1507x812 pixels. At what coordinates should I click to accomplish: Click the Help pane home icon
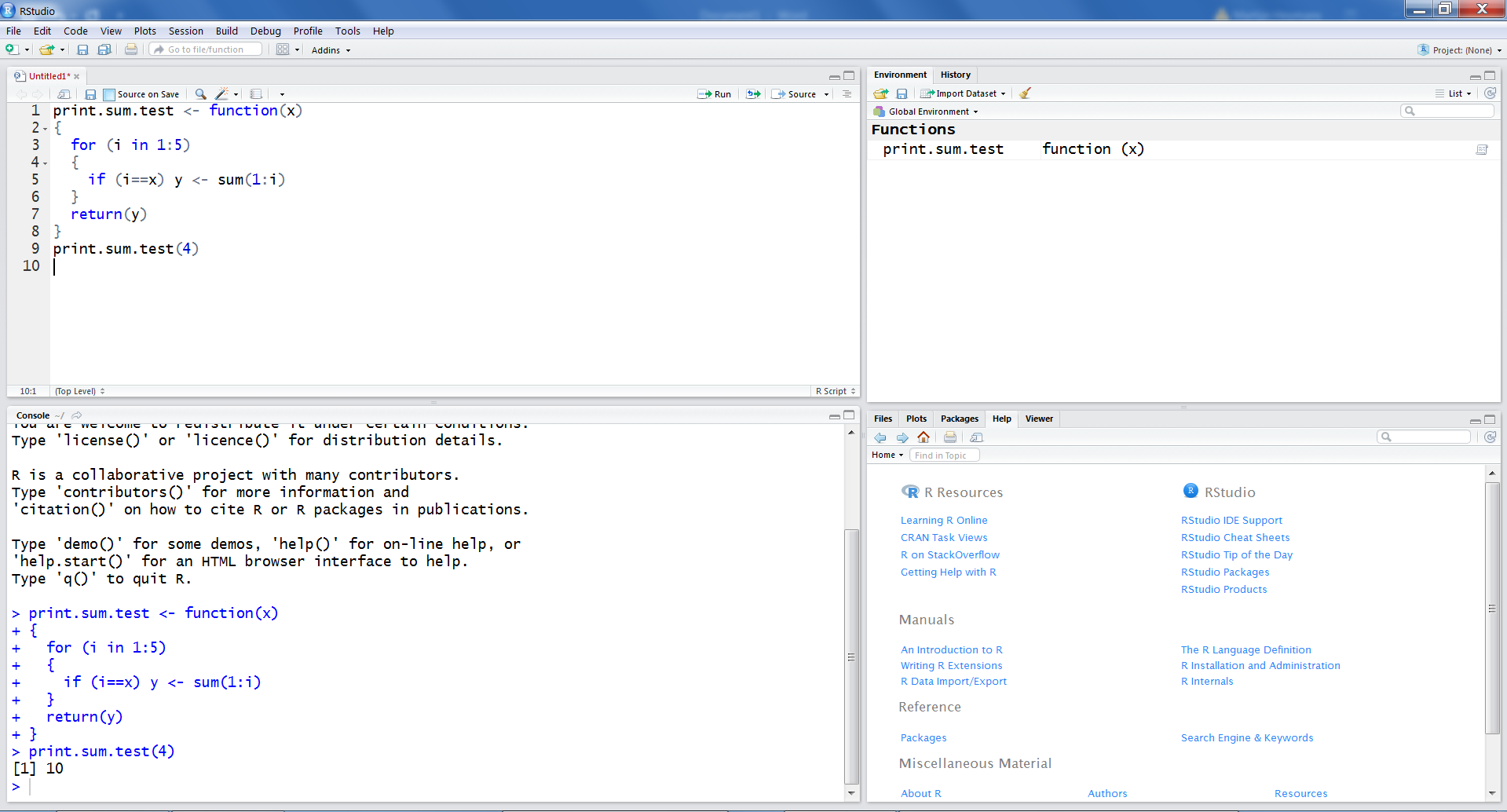924,437
